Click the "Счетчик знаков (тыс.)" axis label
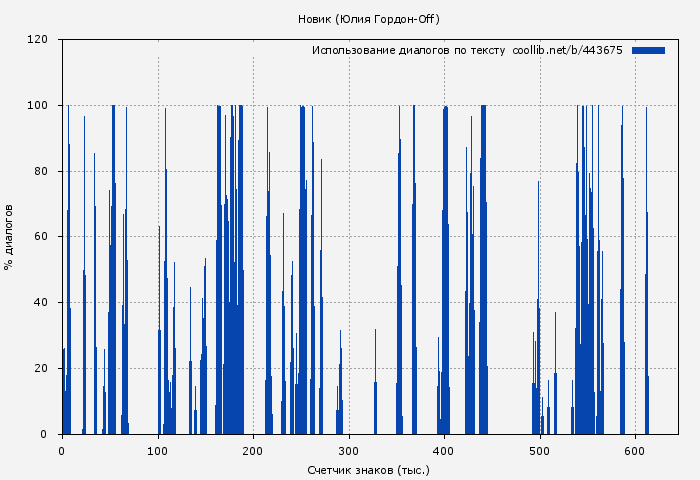 tap(369, 469)
